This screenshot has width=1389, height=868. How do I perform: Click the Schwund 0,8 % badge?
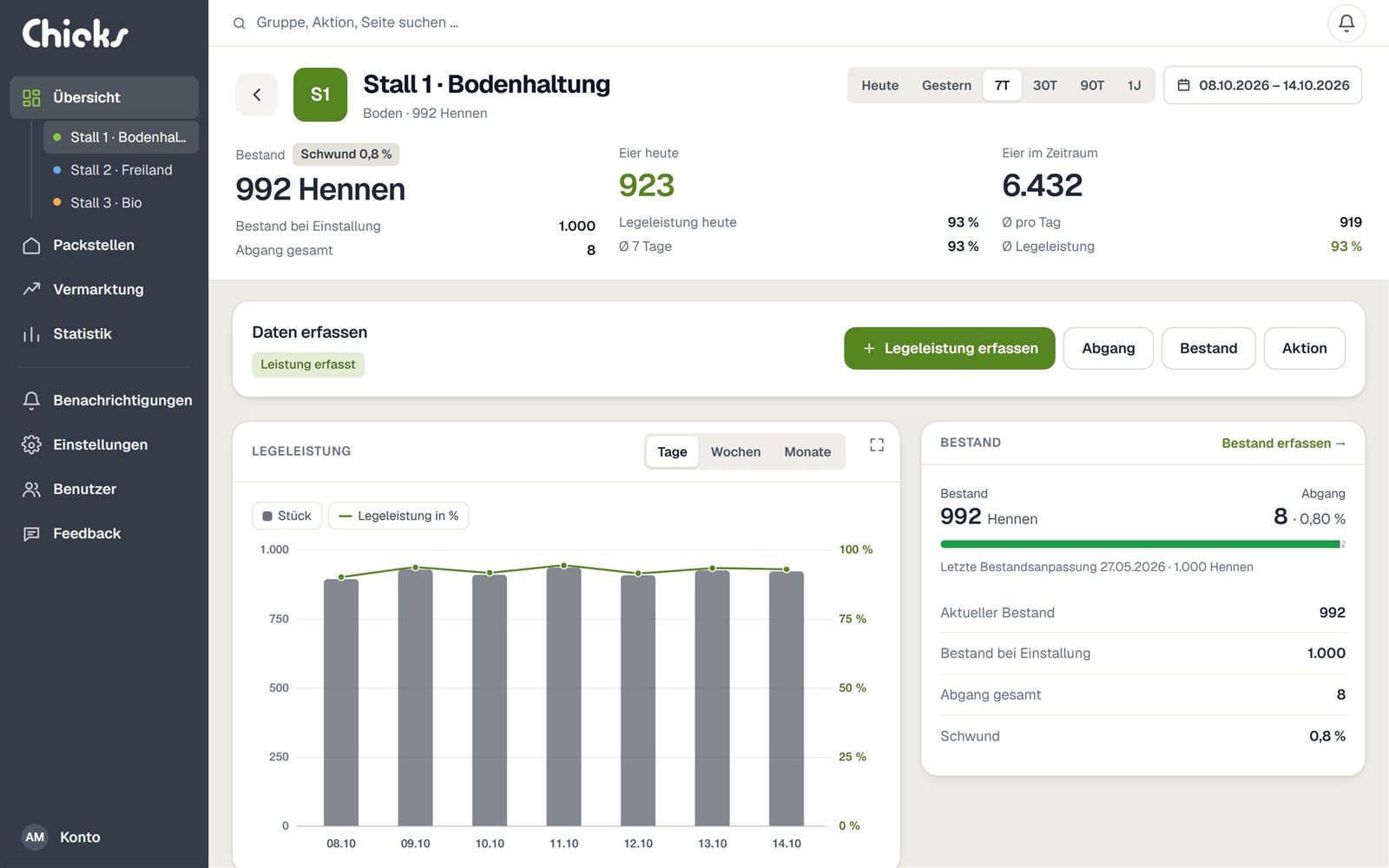[x=346, y=154]
